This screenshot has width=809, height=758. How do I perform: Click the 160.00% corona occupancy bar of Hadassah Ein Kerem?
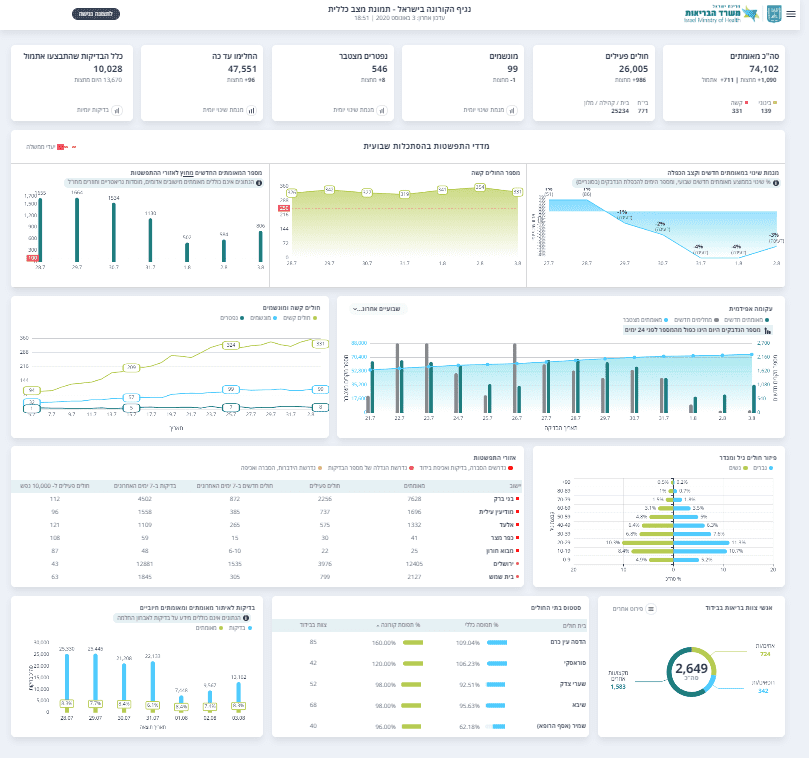pyautogui.click(x=413, y=642)
